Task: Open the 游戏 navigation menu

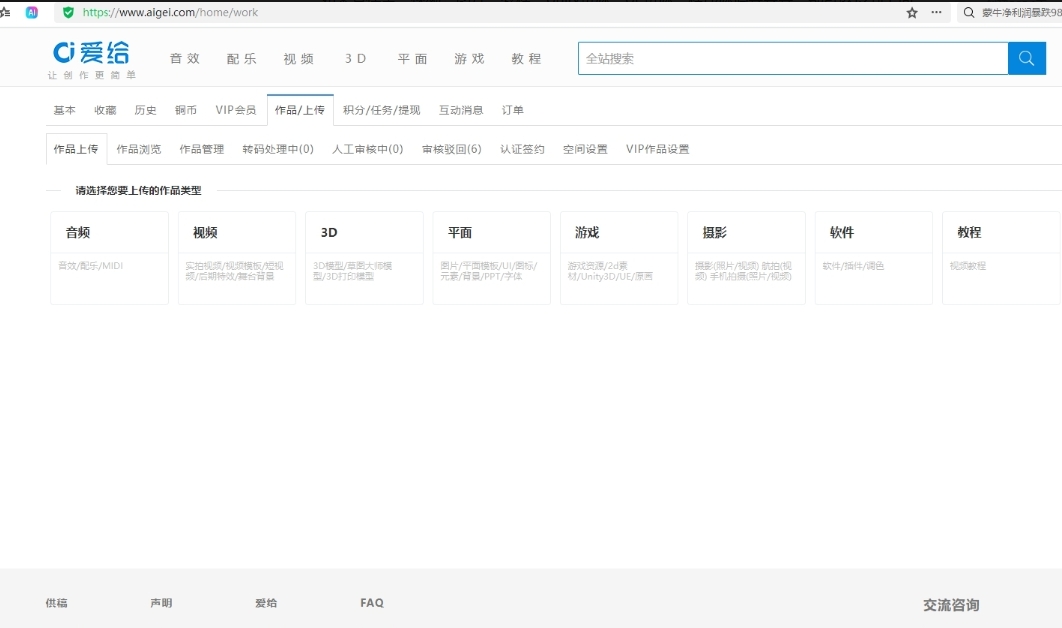Action: pyautogui.click(x=469, y=59)
